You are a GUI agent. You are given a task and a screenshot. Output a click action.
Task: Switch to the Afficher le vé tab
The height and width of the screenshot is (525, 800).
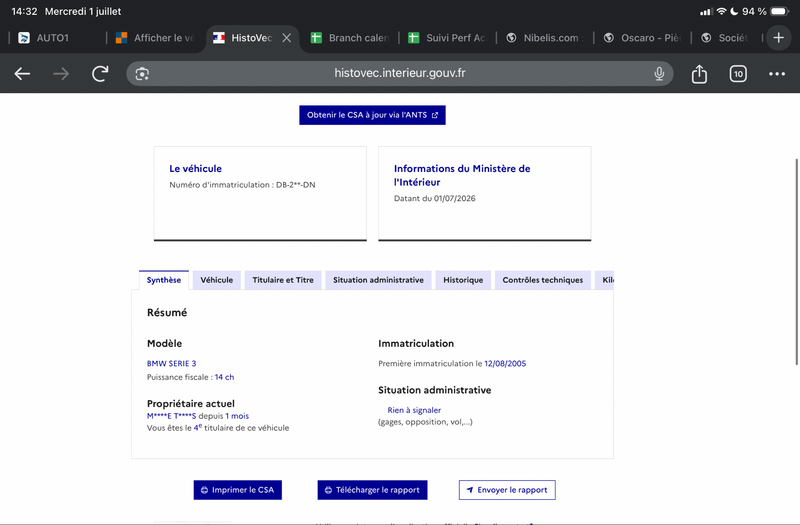[155, 38]
